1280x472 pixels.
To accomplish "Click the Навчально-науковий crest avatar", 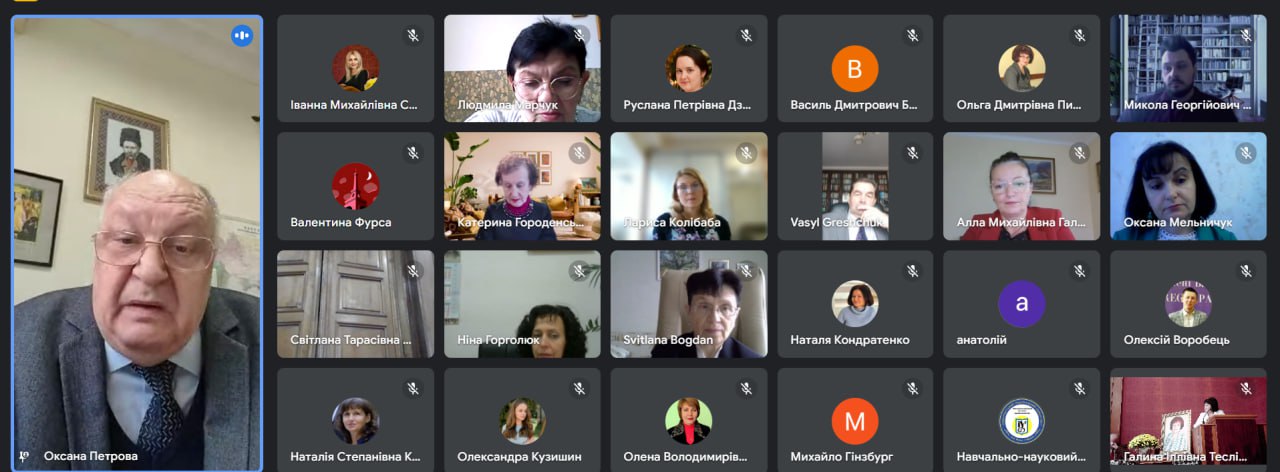I will point(1022,421).
